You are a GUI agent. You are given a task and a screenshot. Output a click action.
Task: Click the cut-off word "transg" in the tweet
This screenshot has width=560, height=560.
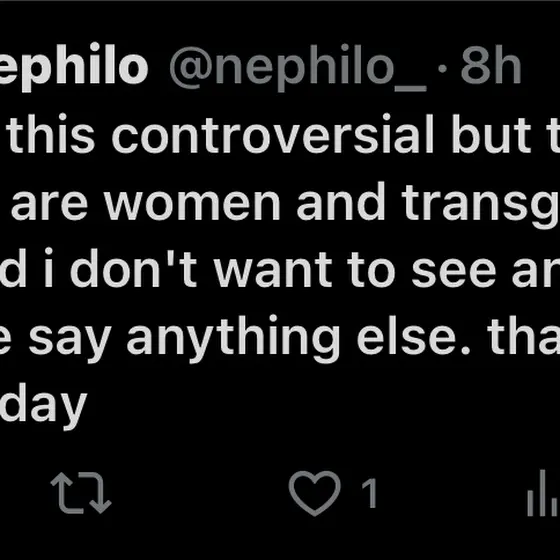click(481, 205)
